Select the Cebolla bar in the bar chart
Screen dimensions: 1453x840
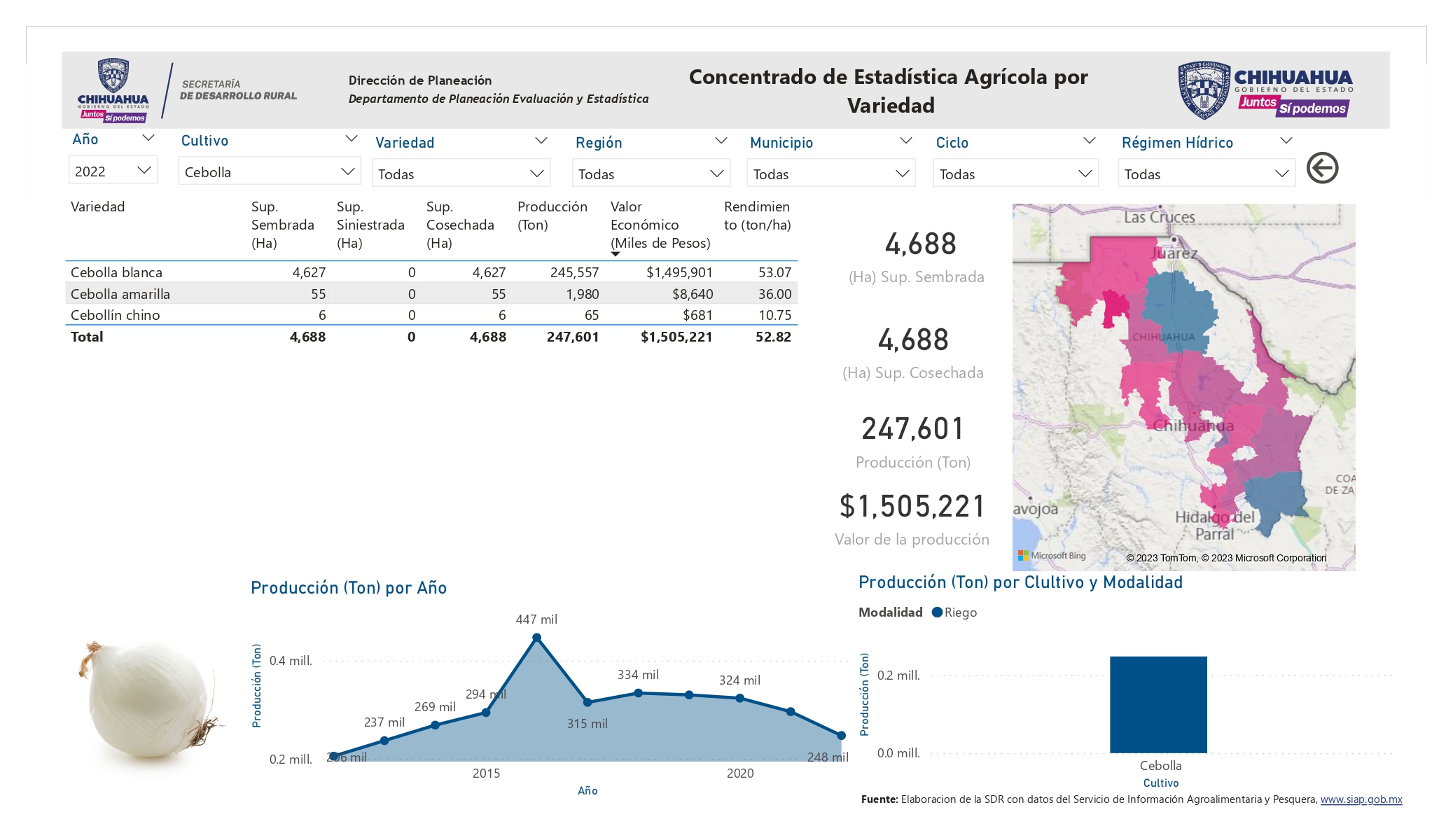[1158, 705]
